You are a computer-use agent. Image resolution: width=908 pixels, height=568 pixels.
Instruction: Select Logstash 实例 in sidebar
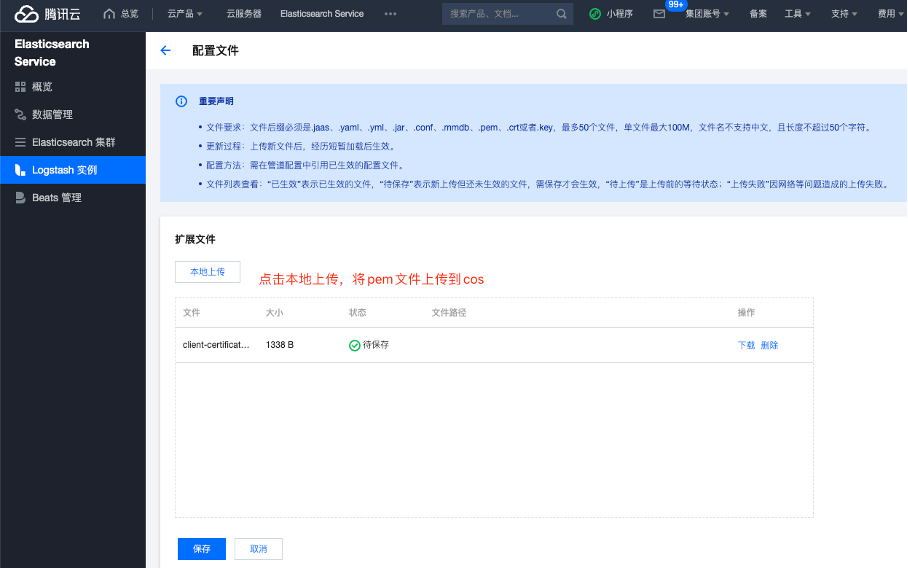(x=73, y=170)
